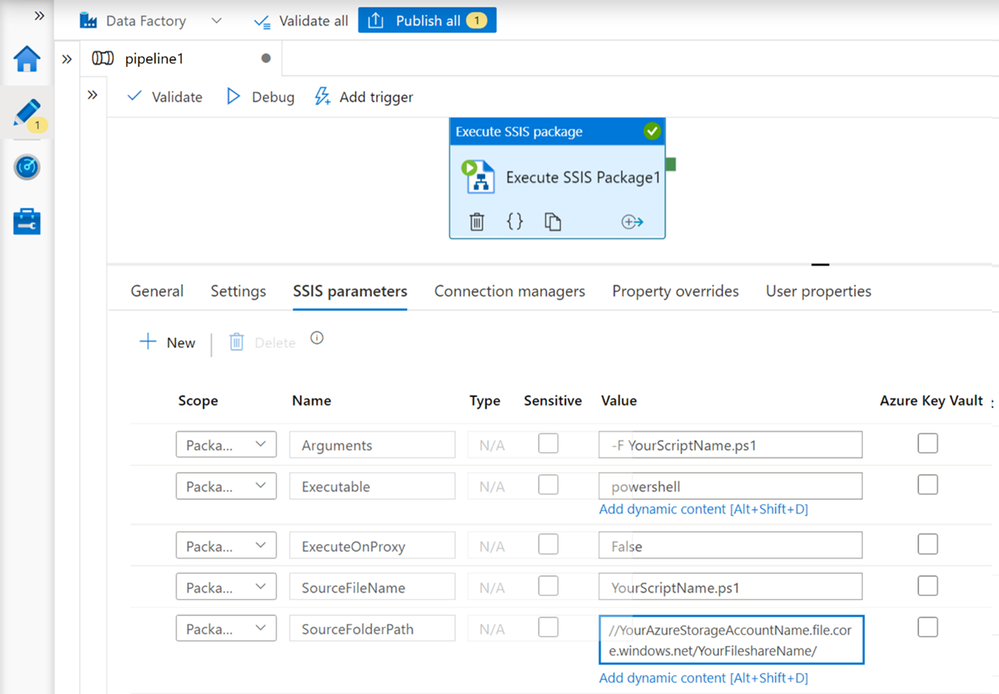The height and width of the screenshot is (694, 999).
Task: Open Scope dropdown for Arguments row
Action: click(x=226, y=445)
